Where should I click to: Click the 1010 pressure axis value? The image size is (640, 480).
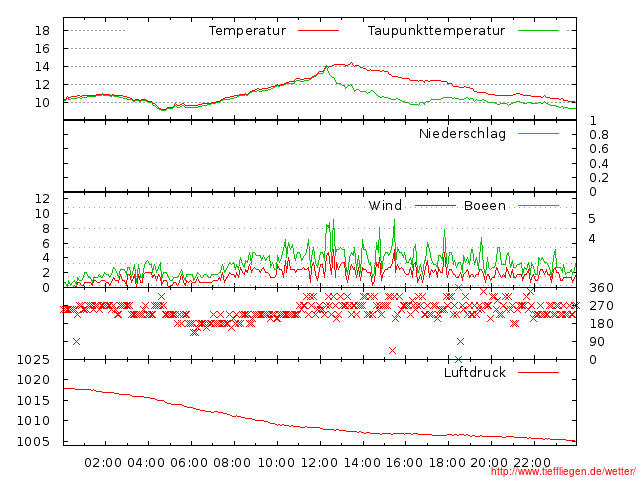(33, 420)
